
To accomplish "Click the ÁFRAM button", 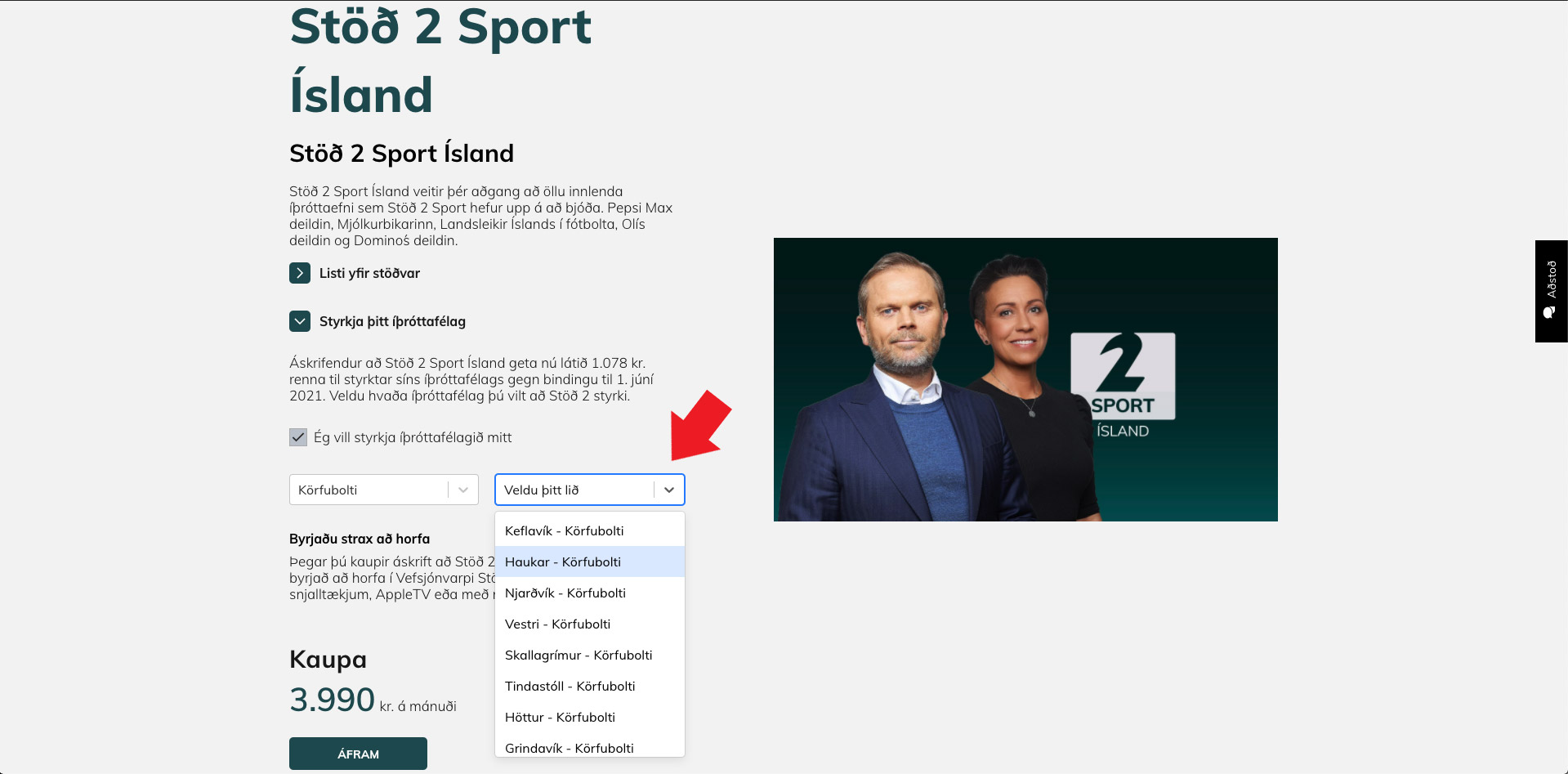I will coord(358,754).
